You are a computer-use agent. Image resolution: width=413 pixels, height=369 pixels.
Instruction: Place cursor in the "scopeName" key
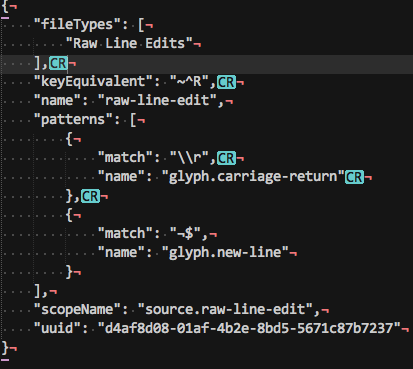click(77, 309)
